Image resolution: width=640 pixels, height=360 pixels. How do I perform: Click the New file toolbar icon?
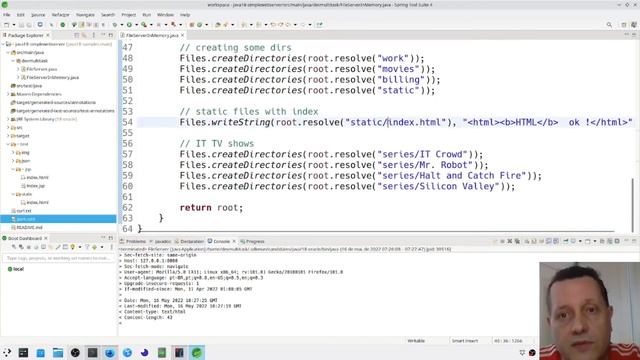tap(6, 24)
